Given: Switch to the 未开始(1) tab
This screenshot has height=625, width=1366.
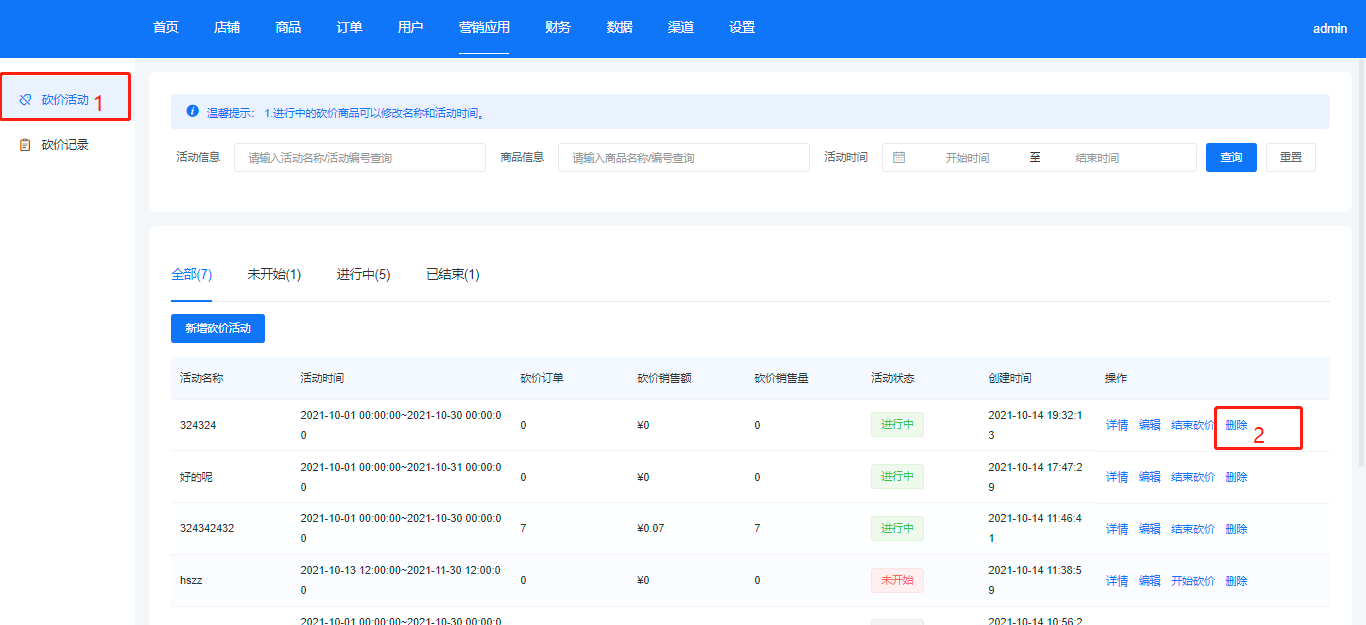Looking at the screenshot, I should pyautogui.click(x=274, y=274).
